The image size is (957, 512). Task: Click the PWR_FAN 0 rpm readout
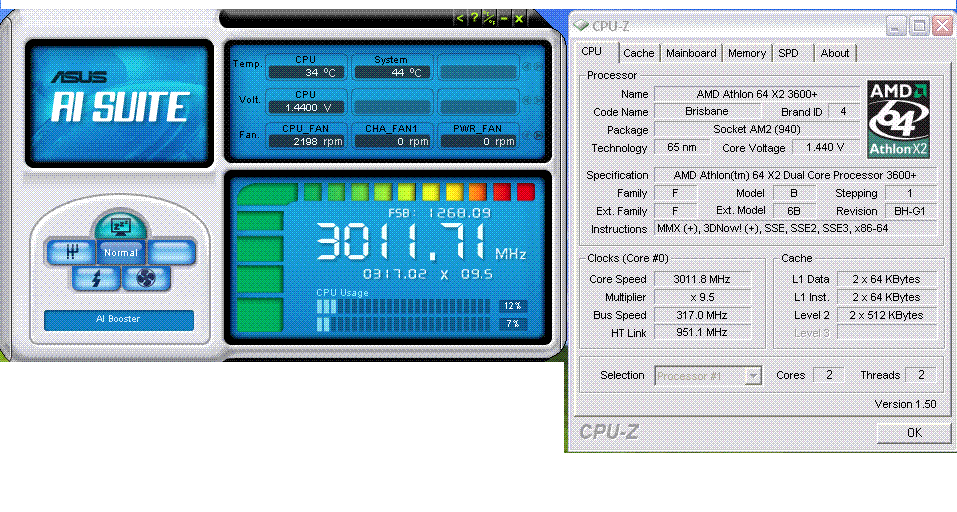coord(478,142)
